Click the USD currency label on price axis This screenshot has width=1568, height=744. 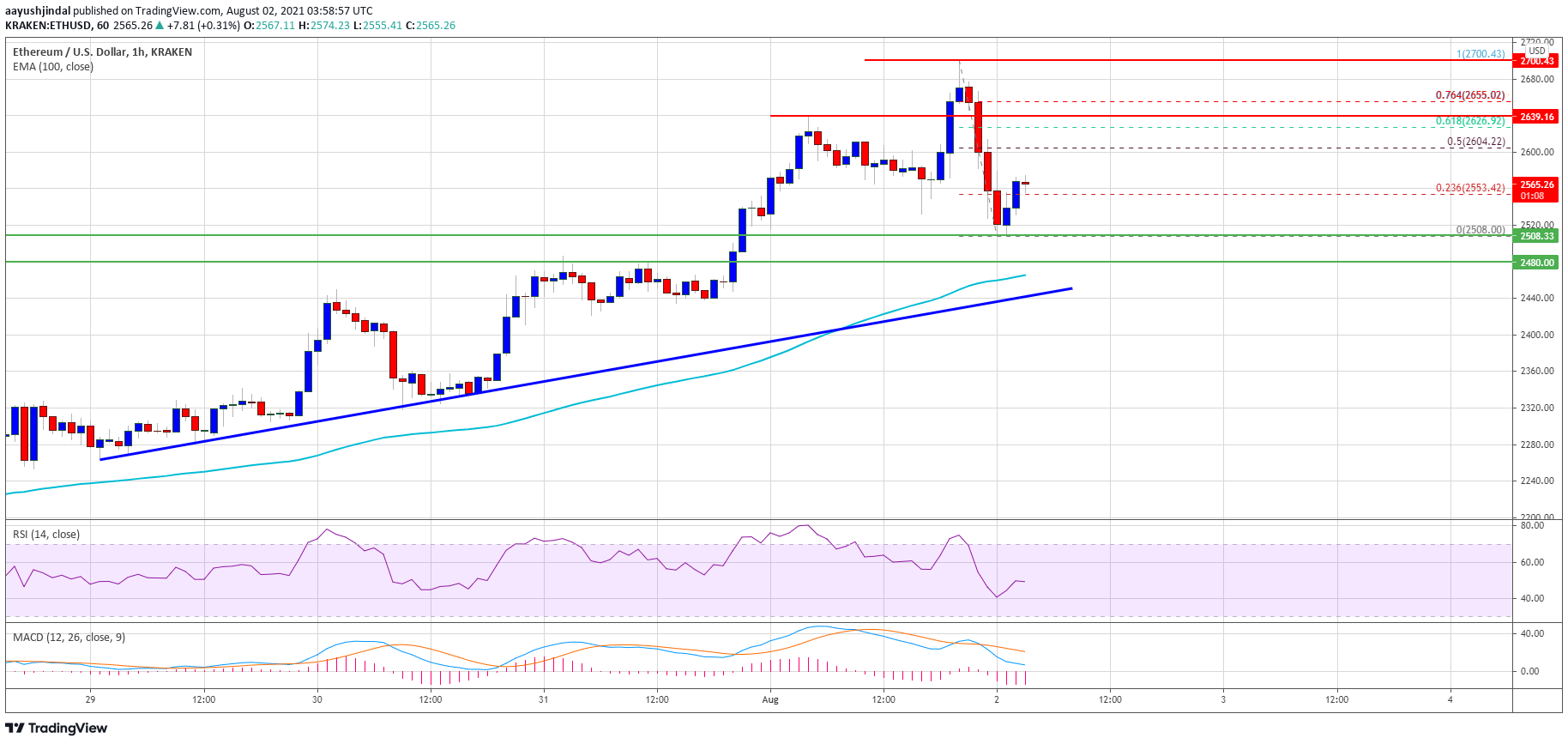click(1537, 51)
